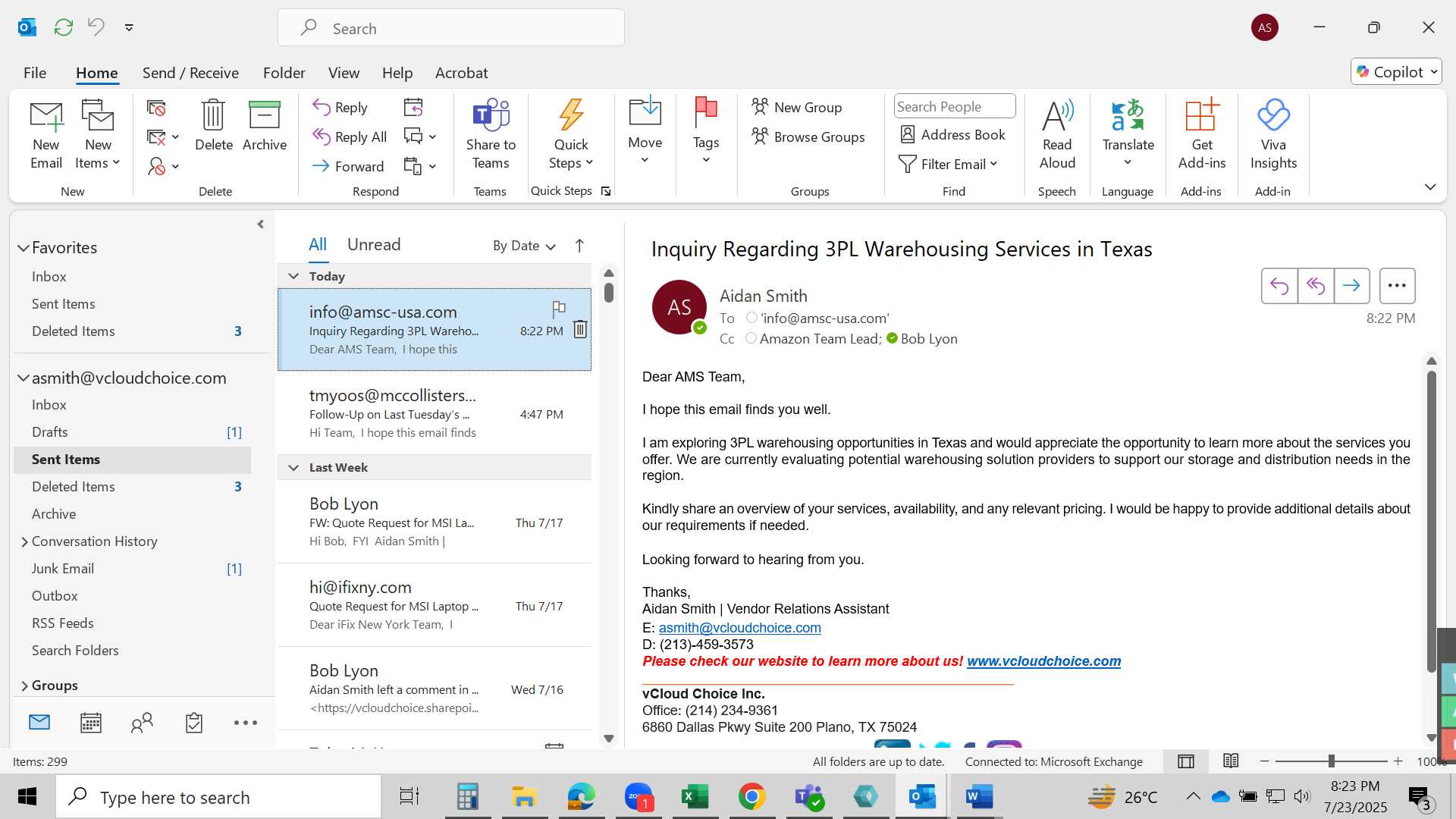The image size is (1456, 819).
Task: Open tmyoos@mccollisters email
Action: [x=435, y=413]
